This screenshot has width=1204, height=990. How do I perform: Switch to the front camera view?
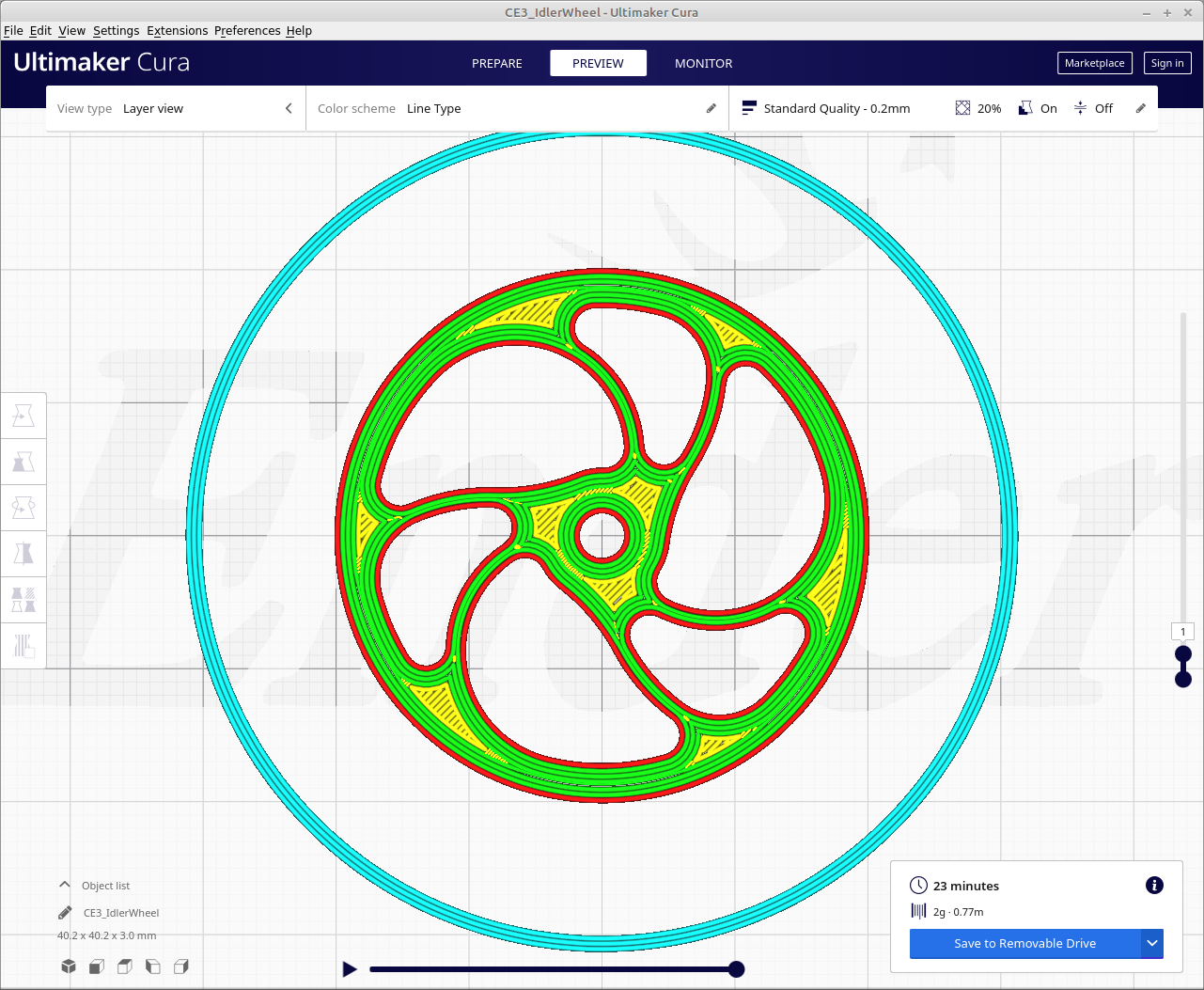(96, 966)
